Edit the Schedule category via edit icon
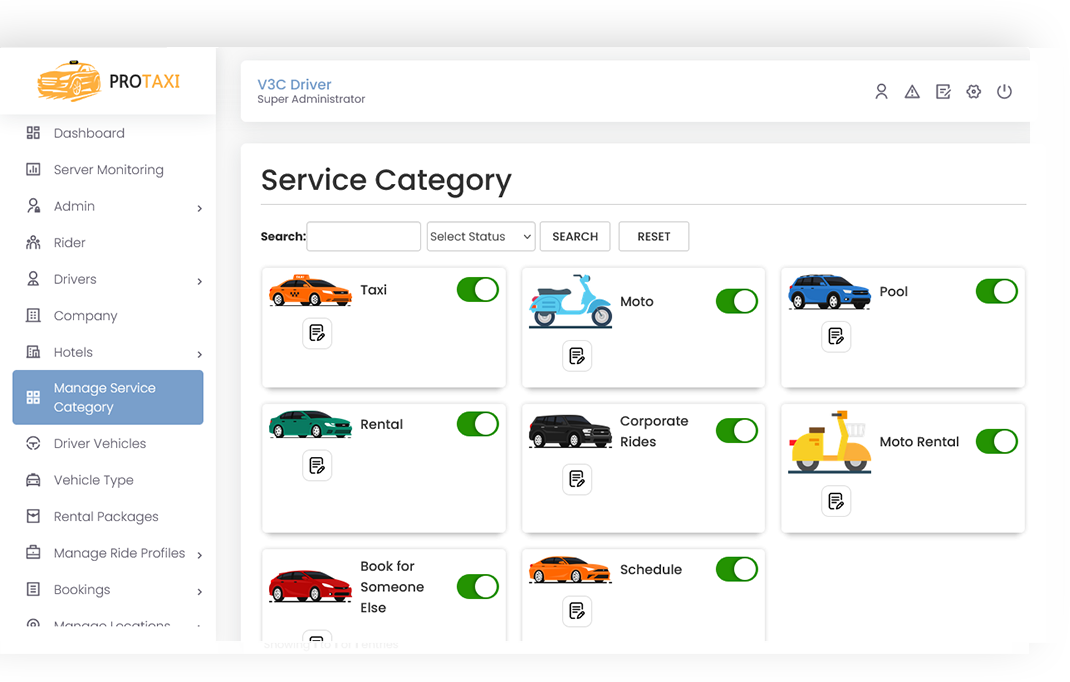 tap(577, 611)
